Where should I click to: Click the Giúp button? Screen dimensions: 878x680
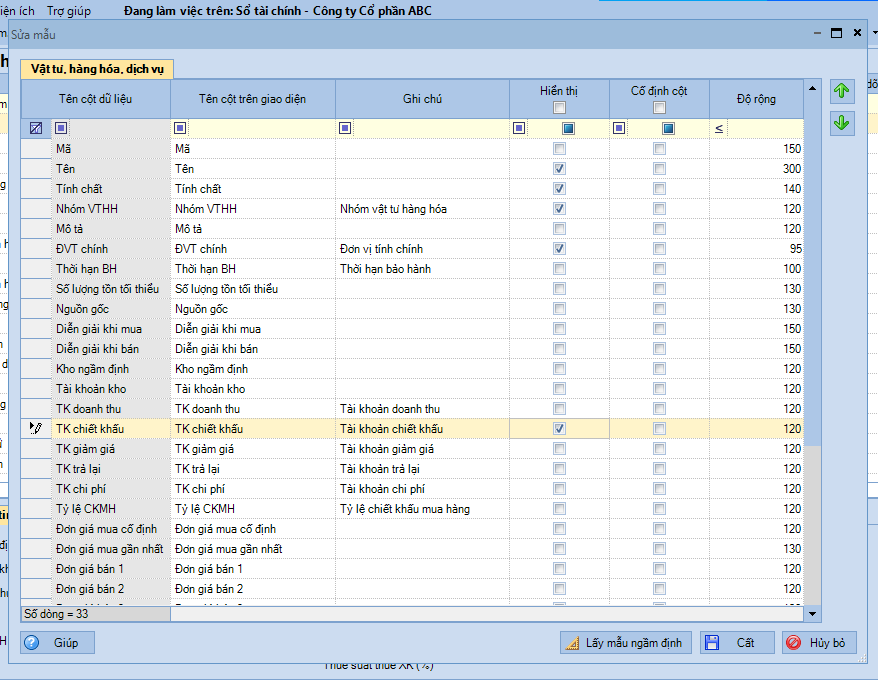[x=57, y=642]
